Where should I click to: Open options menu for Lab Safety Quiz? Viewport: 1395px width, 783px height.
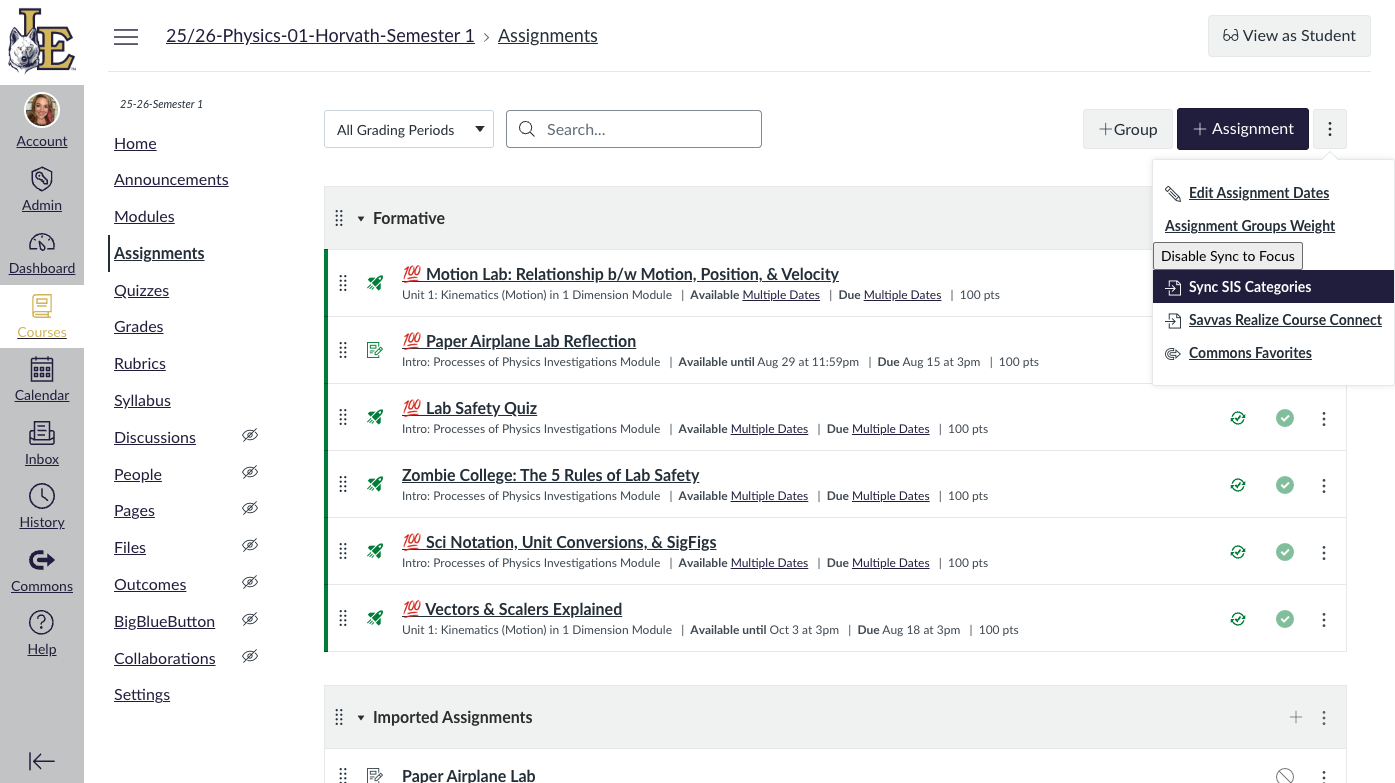coord(1324,418)
